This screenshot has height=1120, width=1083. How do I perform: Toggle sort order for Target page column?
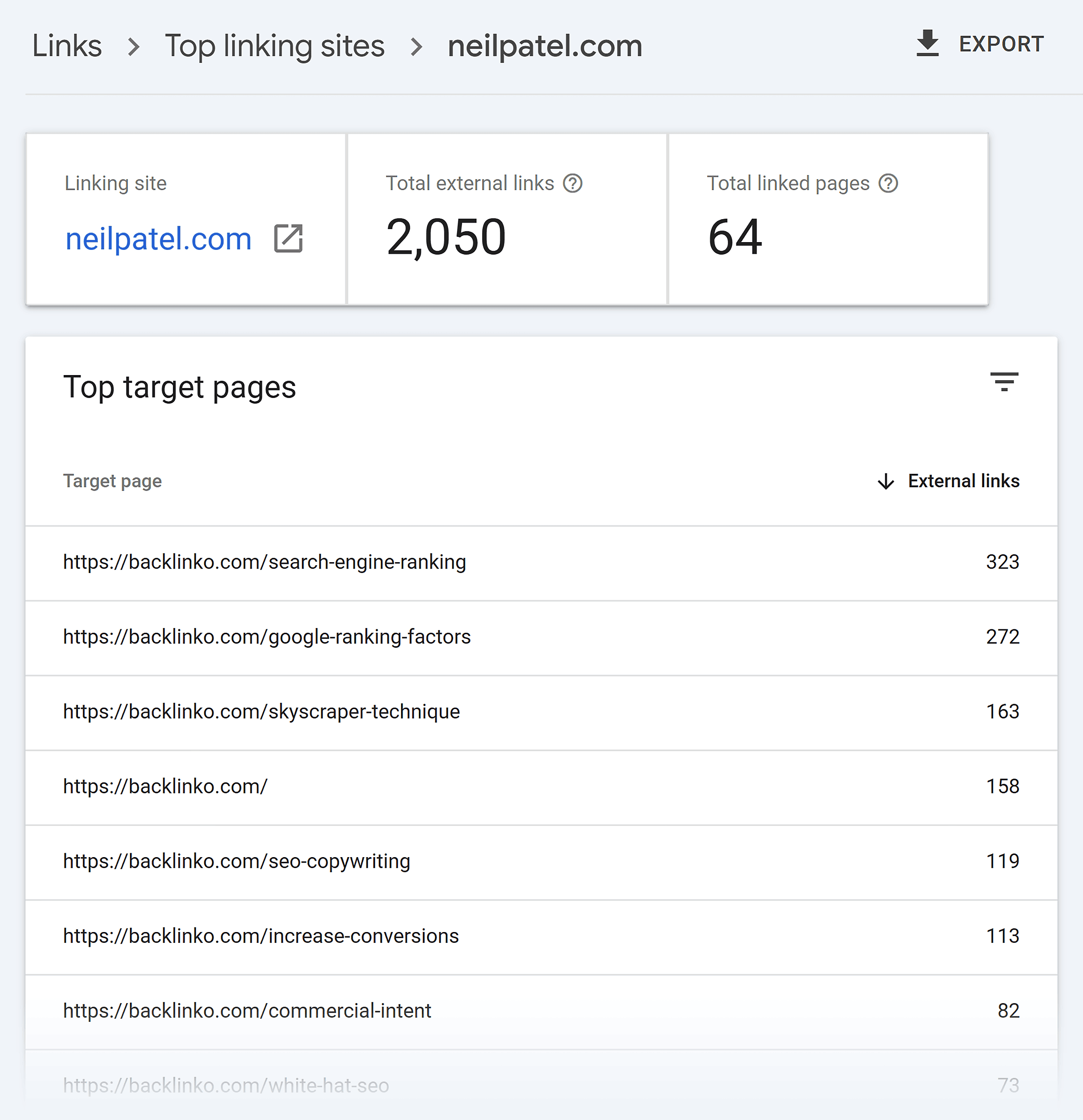[x=112, y=481]
